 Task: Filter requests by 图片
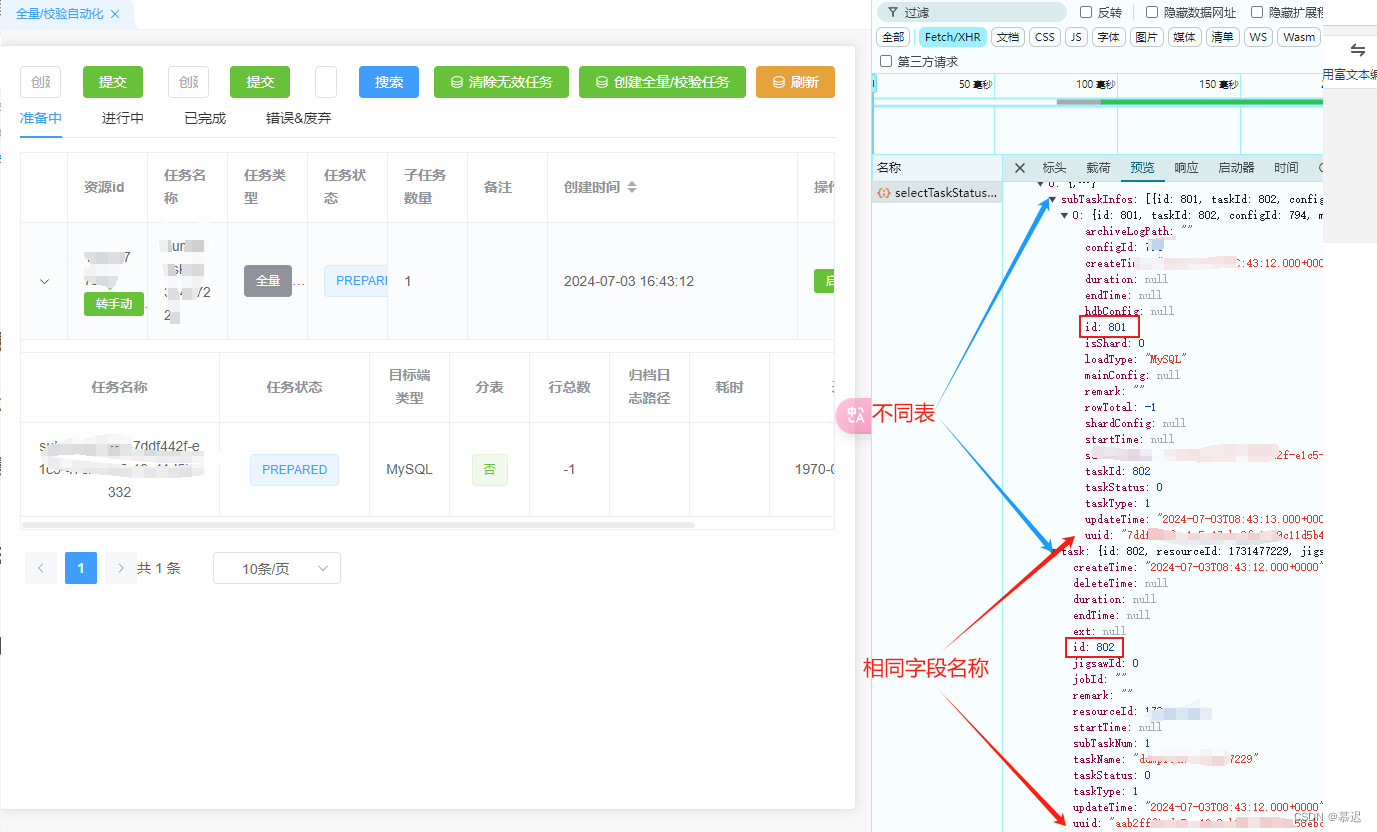click(x=1146, y=37)
